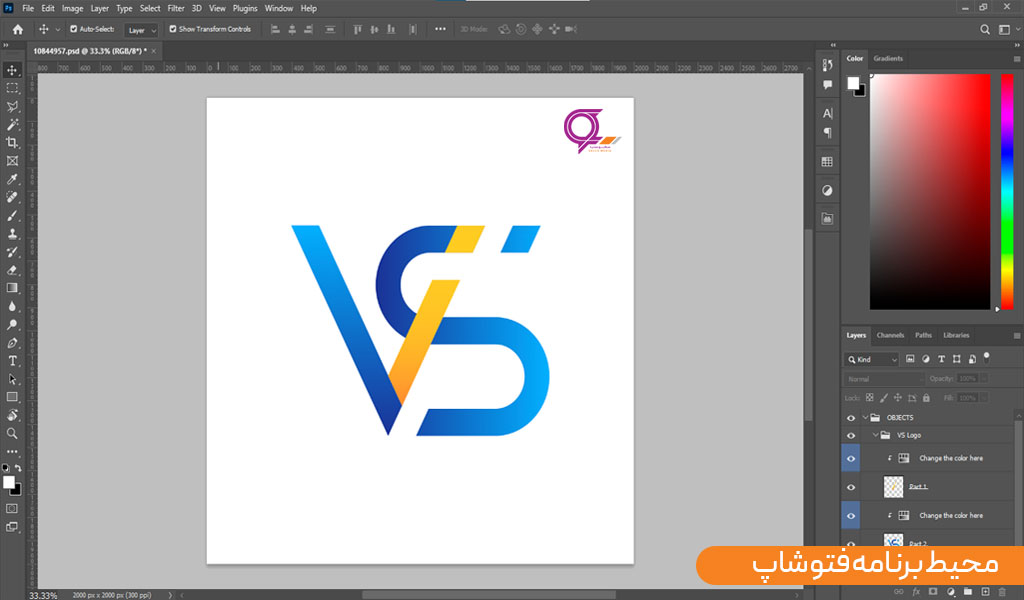Toggle the layer filter on/off switch
1024x600 pixels.
click(x=986, y=358)
